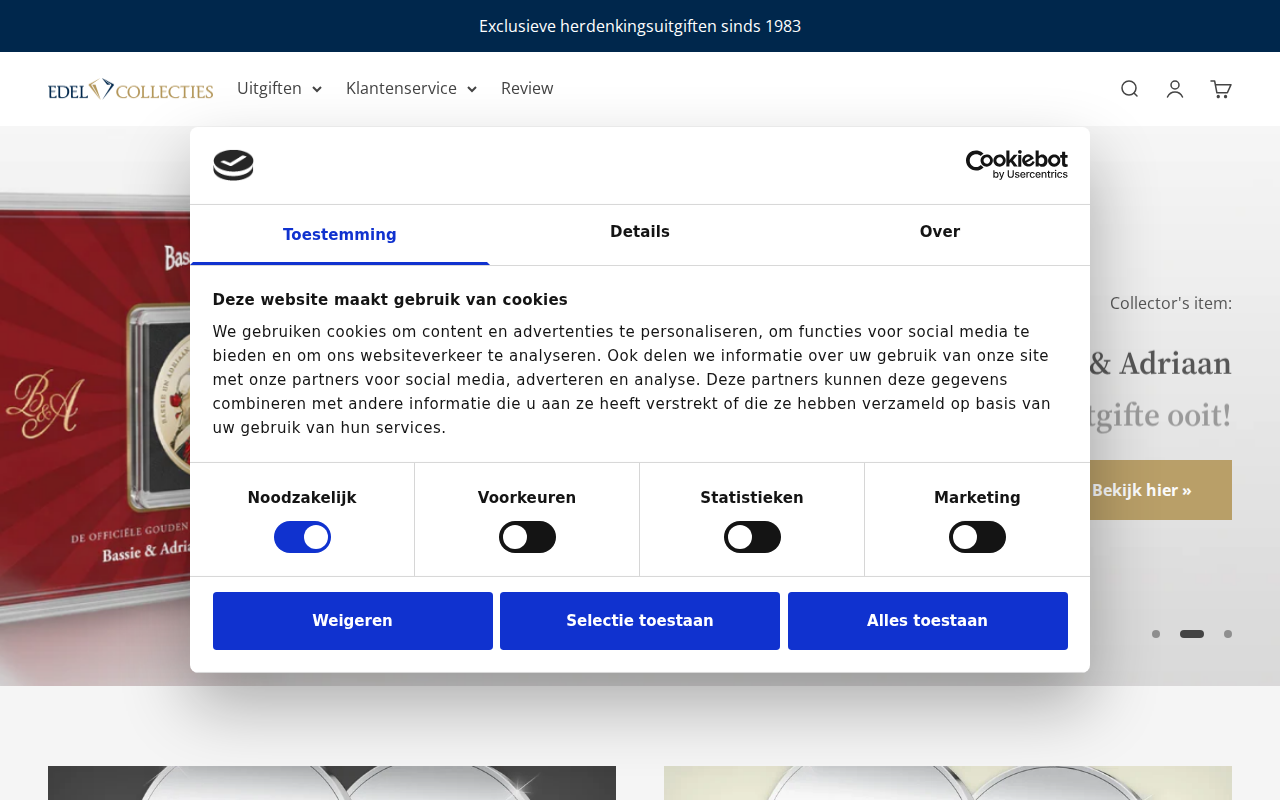
Task: Click the Noodzakelijk label
Action: tap(302, 498)
